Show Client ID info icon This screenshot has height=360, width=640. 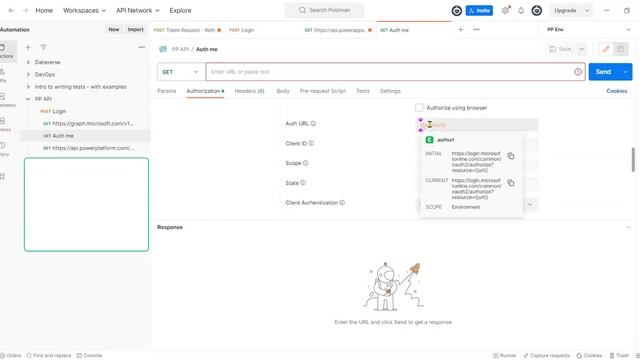311,143
